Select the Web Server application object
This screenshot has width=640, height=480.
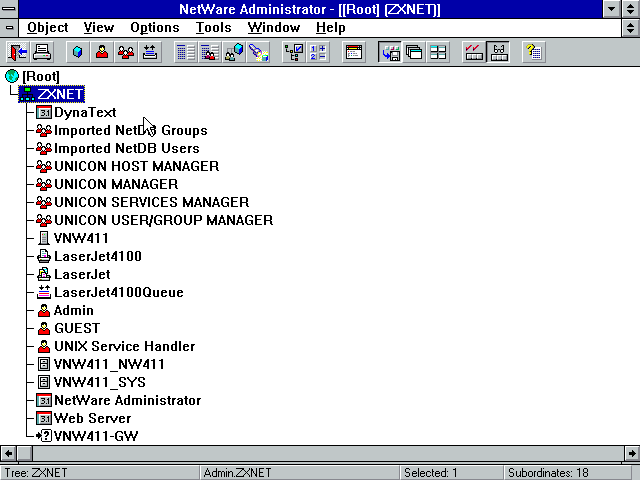(84, 418)
